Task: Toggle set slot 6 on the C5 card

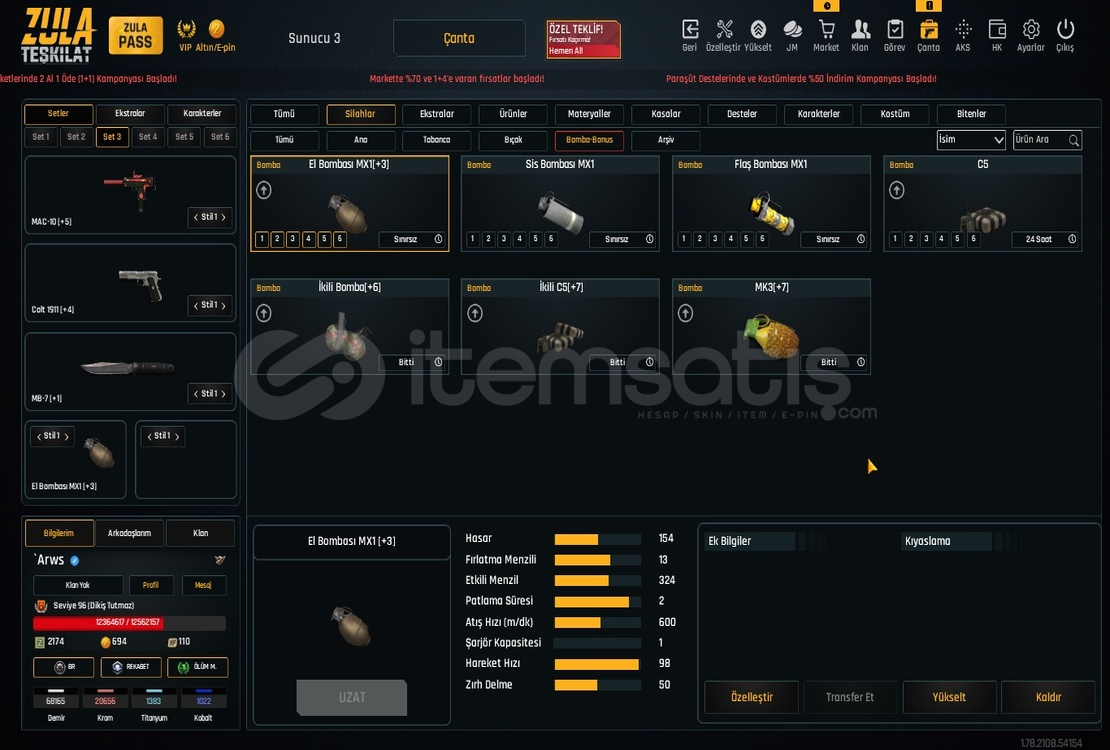Action: pyautogui.click(x=973, y=239)
